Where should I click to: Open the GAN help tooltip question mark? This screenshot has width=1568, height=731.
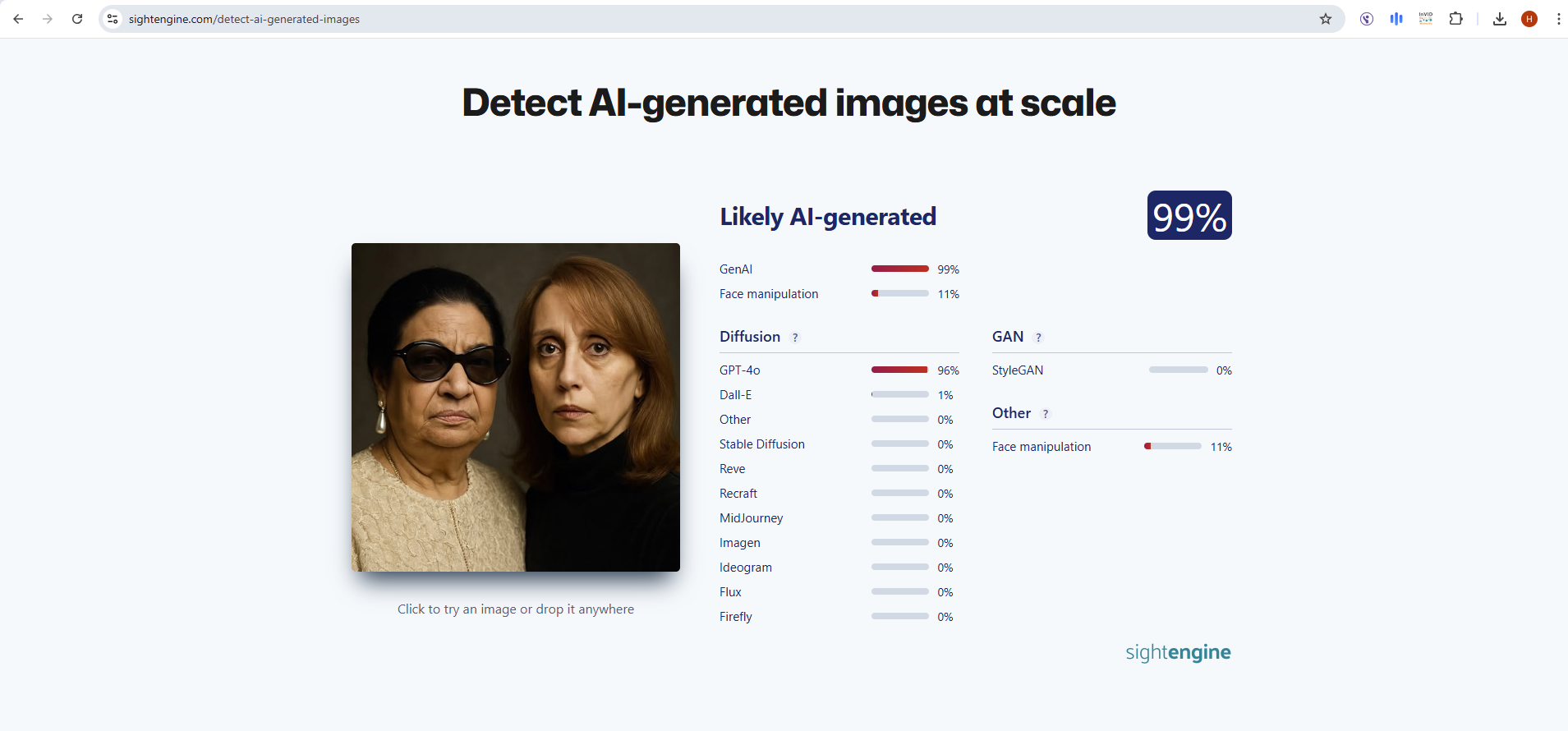[x=1037, y=337]
